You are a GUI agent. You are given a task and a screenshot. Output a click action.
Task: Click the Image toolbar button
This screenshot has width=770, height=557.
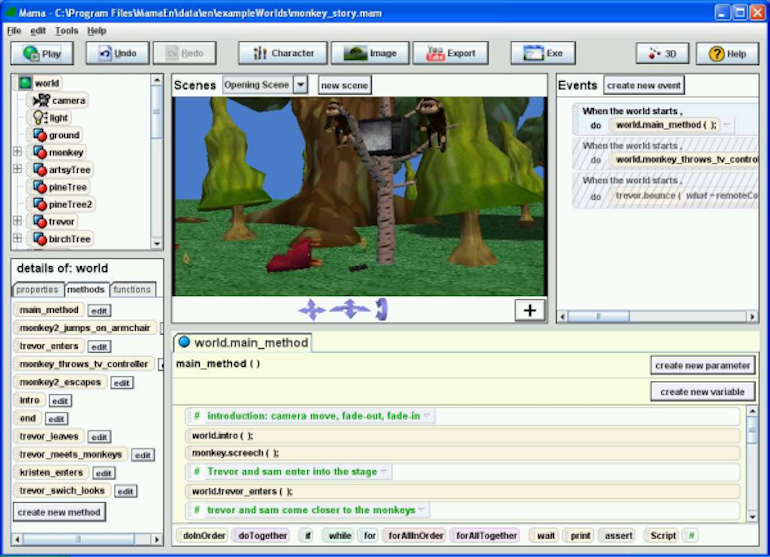(370, 53)
